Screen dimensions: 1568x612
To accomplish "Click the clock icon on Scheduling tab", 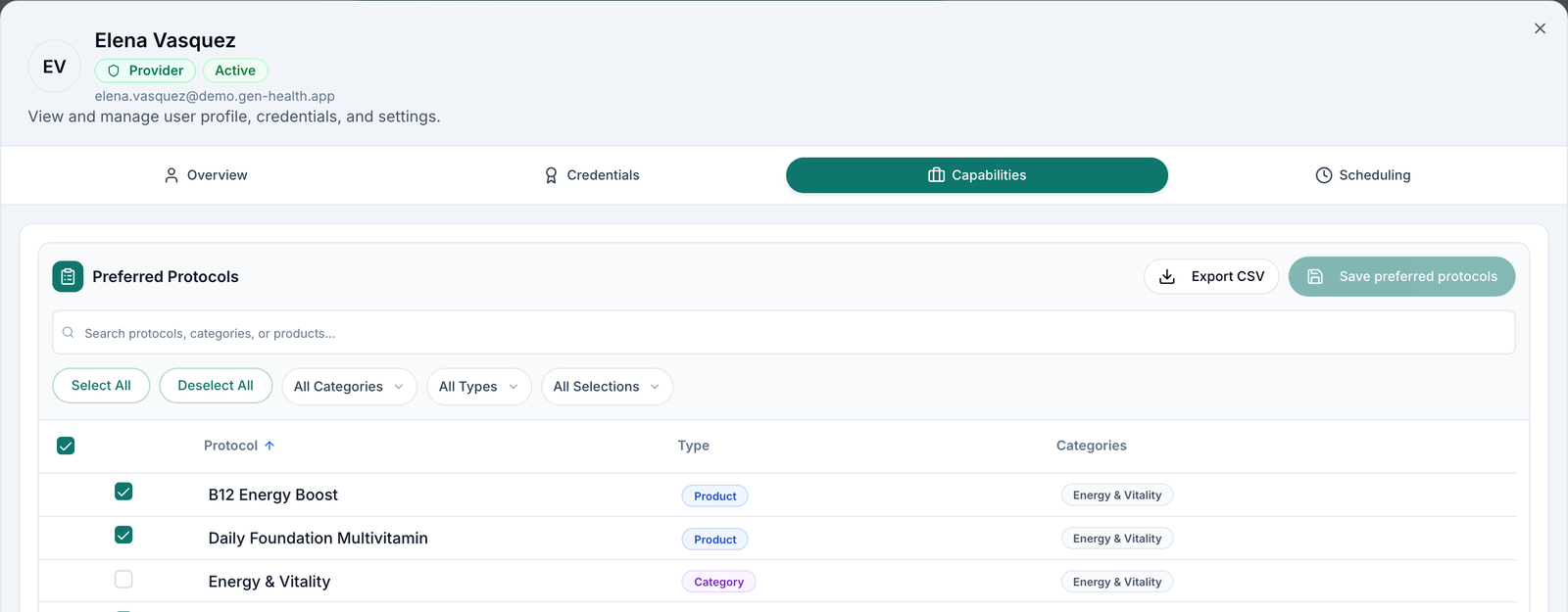I will click(1324, 175).
